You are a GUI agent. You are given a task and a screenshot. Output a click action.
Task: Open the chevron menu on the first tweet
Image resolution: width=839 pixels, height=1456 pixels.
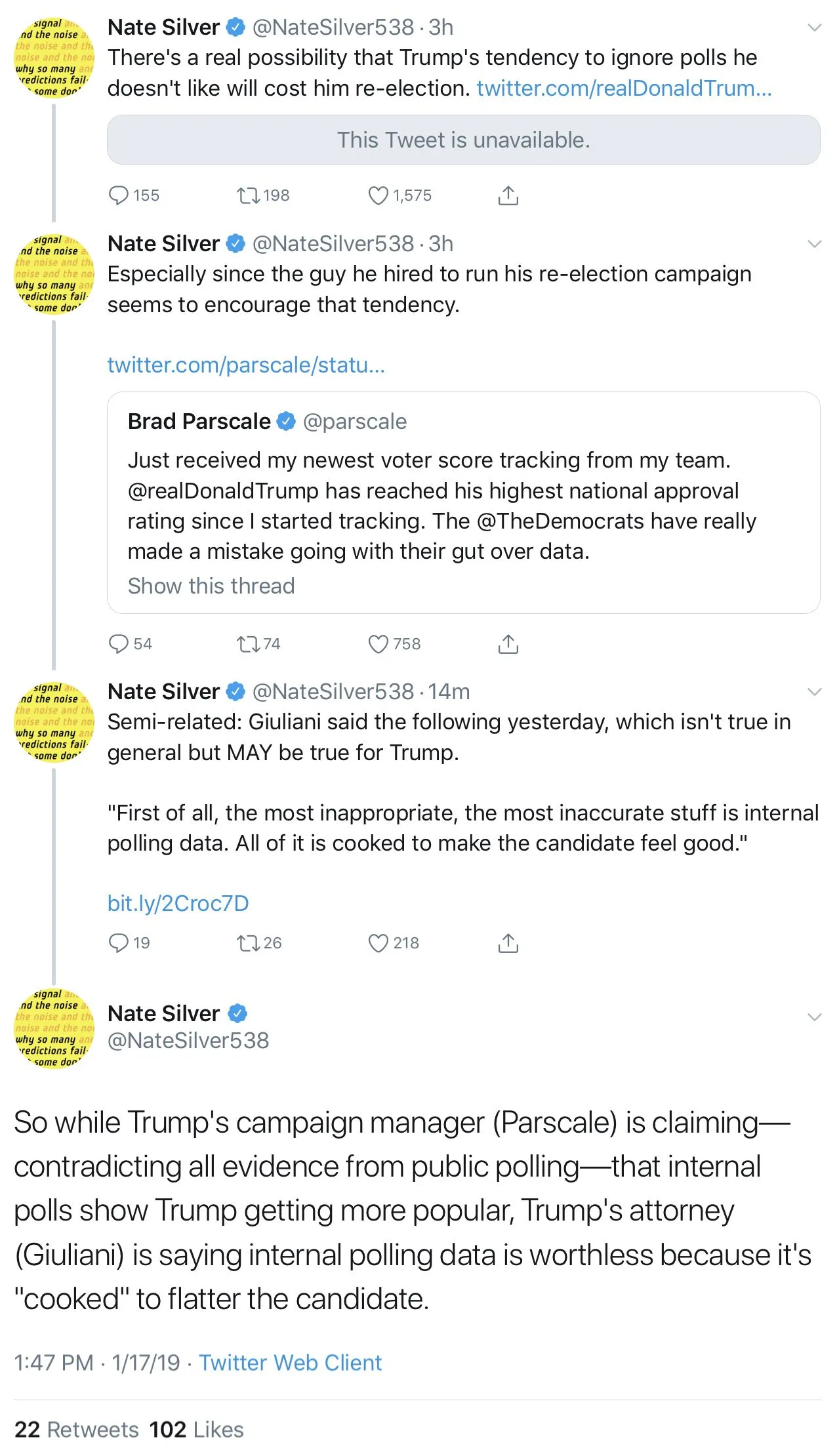point(814,28)
